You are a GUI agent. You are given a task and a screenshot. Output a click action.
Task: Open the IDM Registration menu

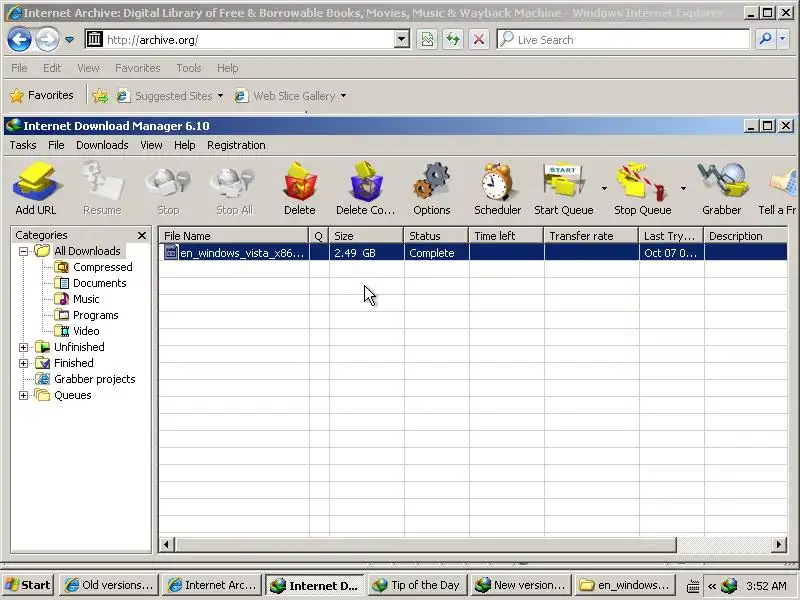click(x=236, y=145)
